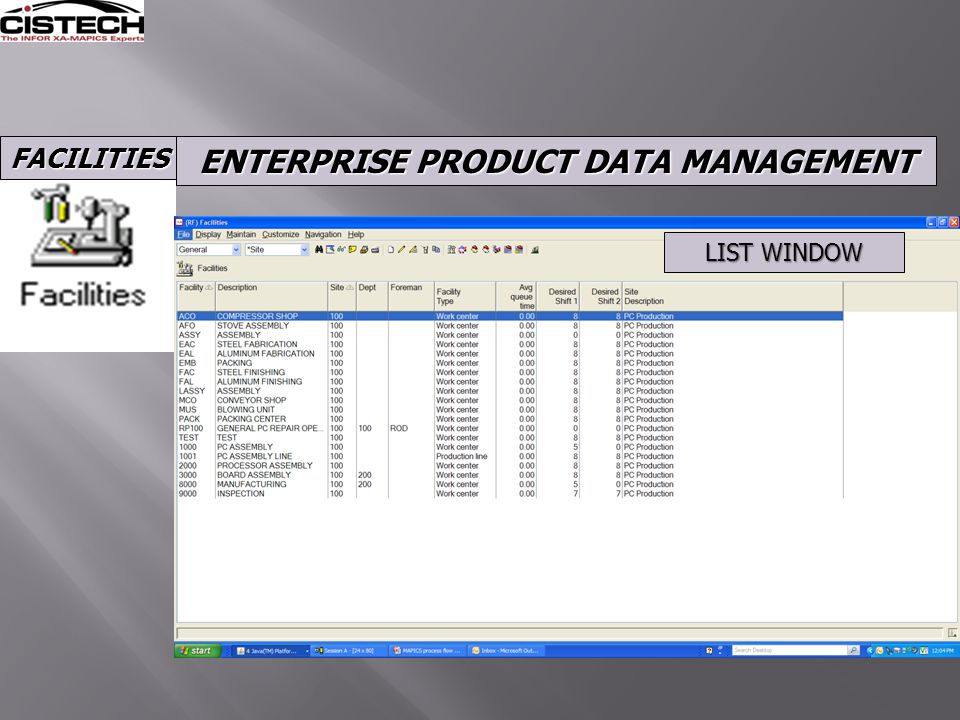Sort by the Facility column header
Viewport: 960px width, 720px height.
tap(196, 296)
